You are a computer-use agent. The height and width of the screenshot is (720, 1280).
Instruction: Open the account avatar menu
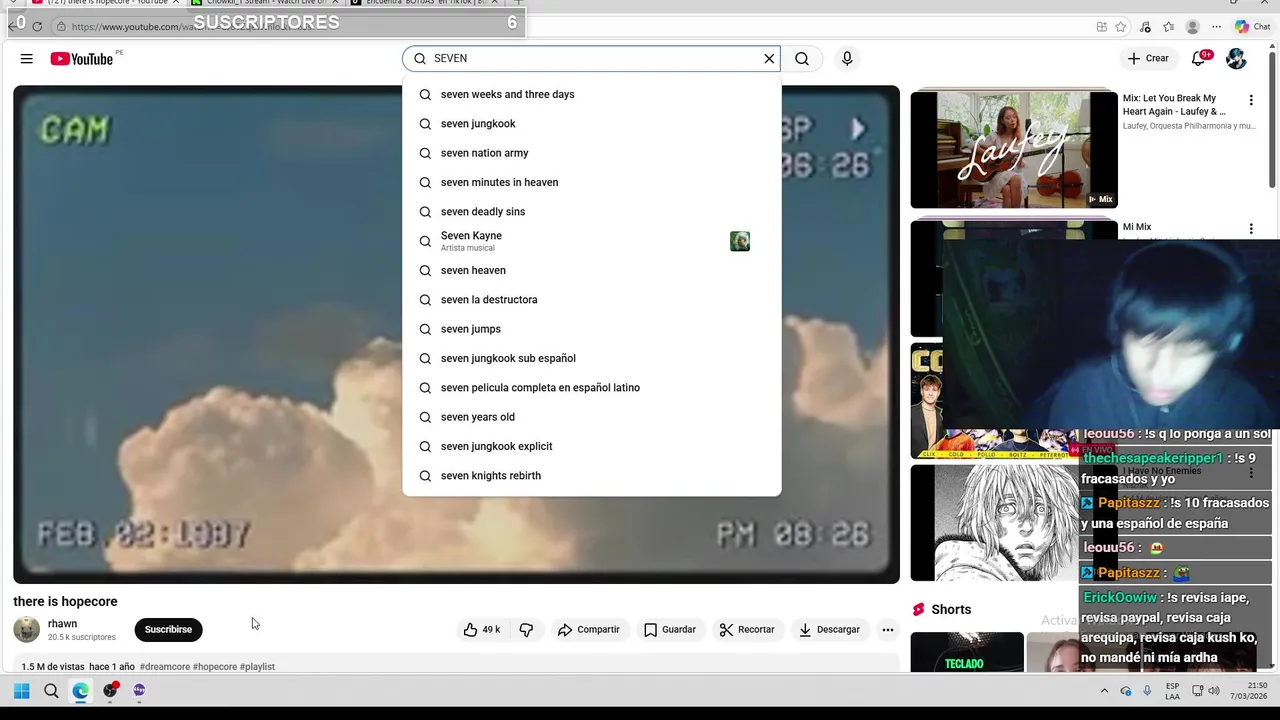point(1237,59)
